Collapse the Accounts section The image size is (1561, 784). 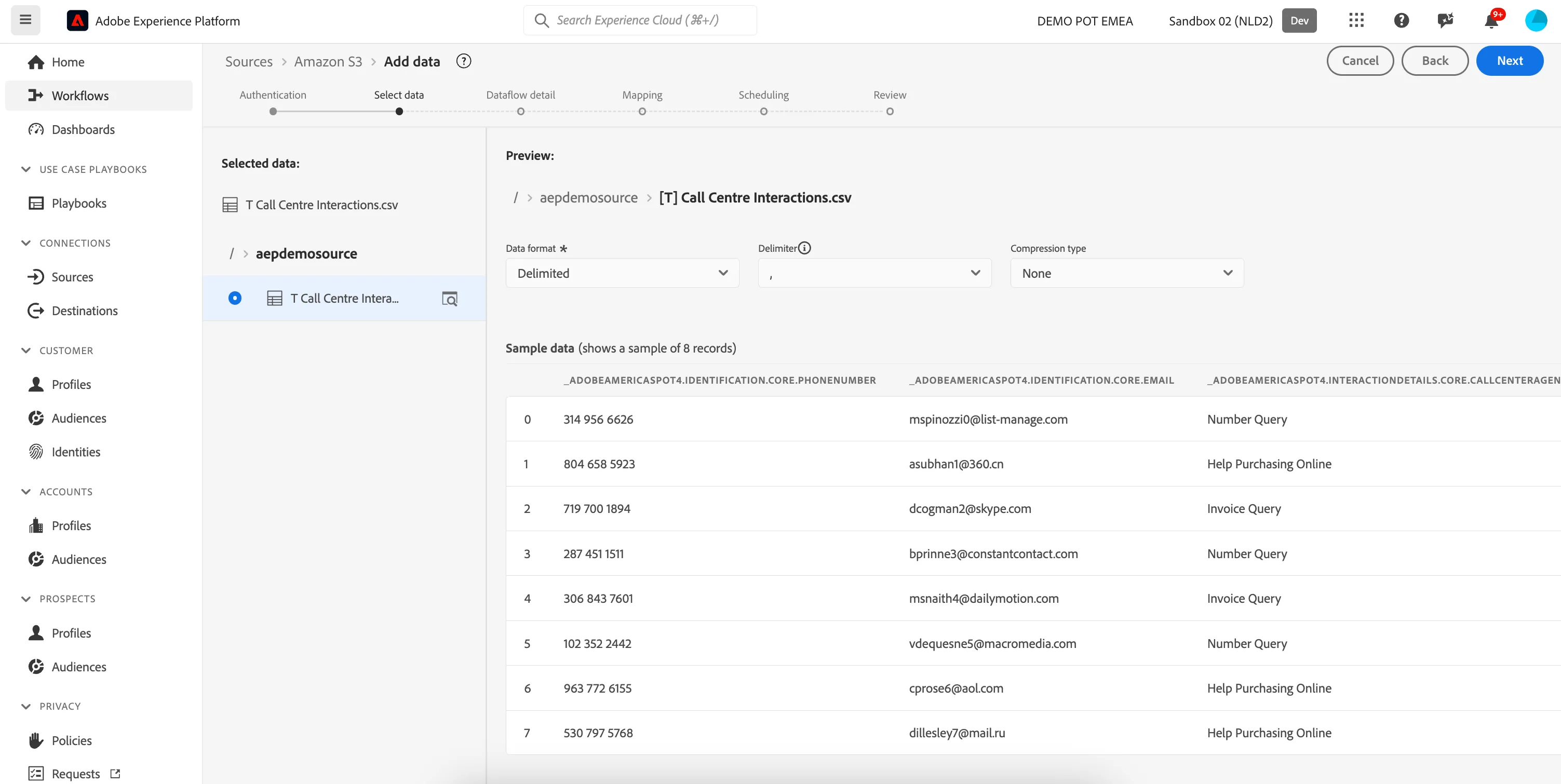pyautogui.click(x=25, y=491)
